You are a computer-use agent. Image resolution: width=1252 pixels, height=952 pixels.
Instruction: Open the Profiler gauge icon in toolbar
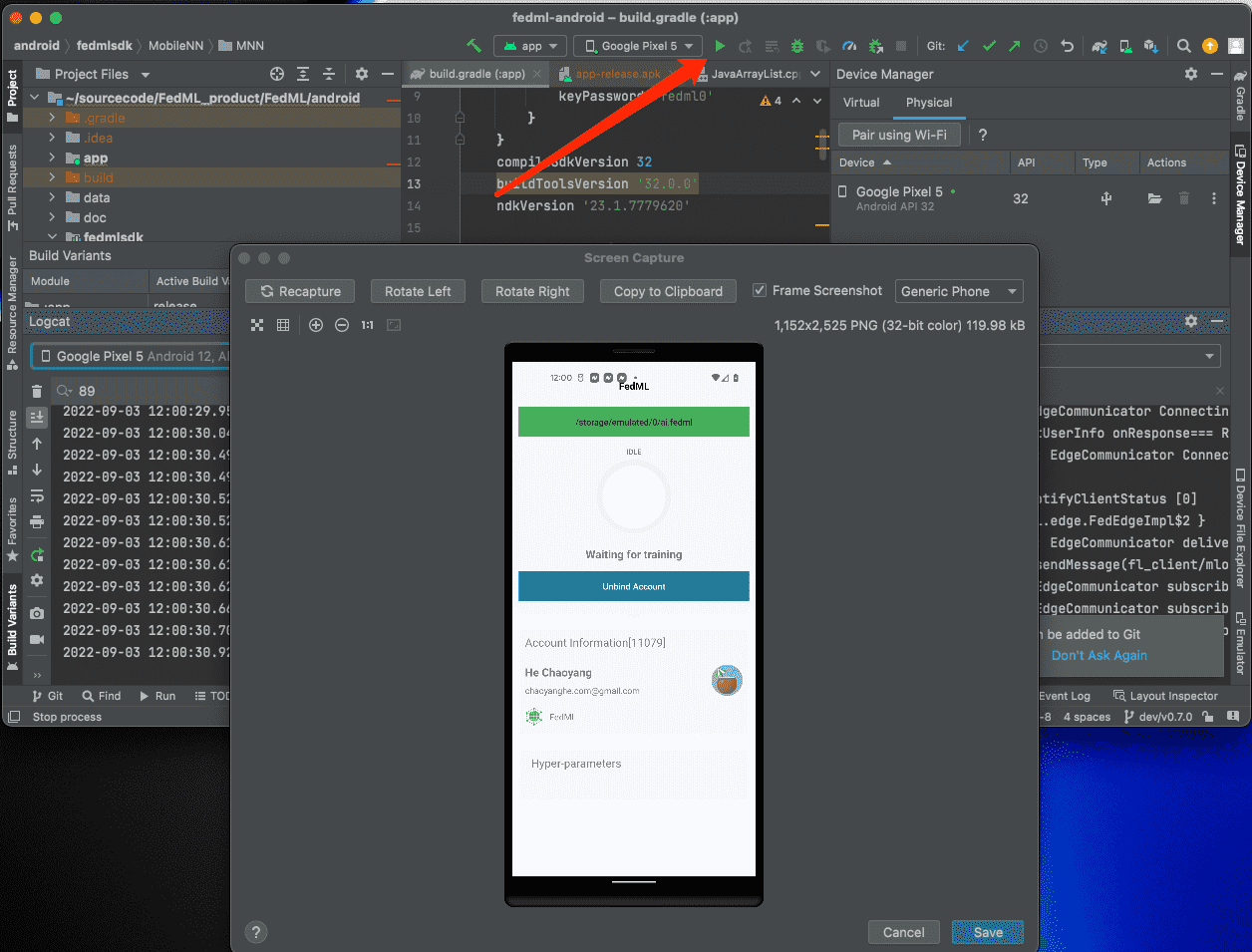pos(849,46)
